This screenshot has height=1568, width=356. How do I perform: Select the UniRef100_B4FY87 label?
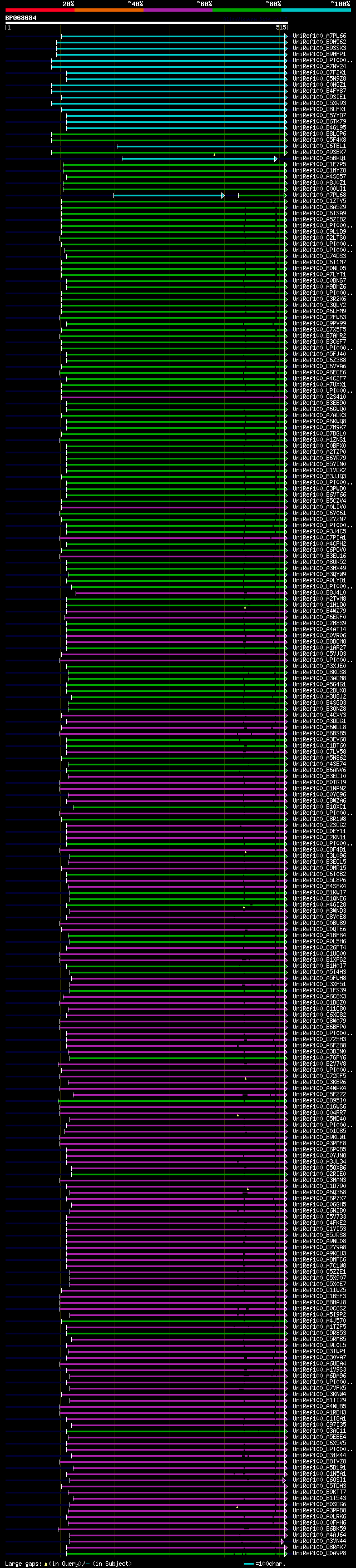coord(319,91)
